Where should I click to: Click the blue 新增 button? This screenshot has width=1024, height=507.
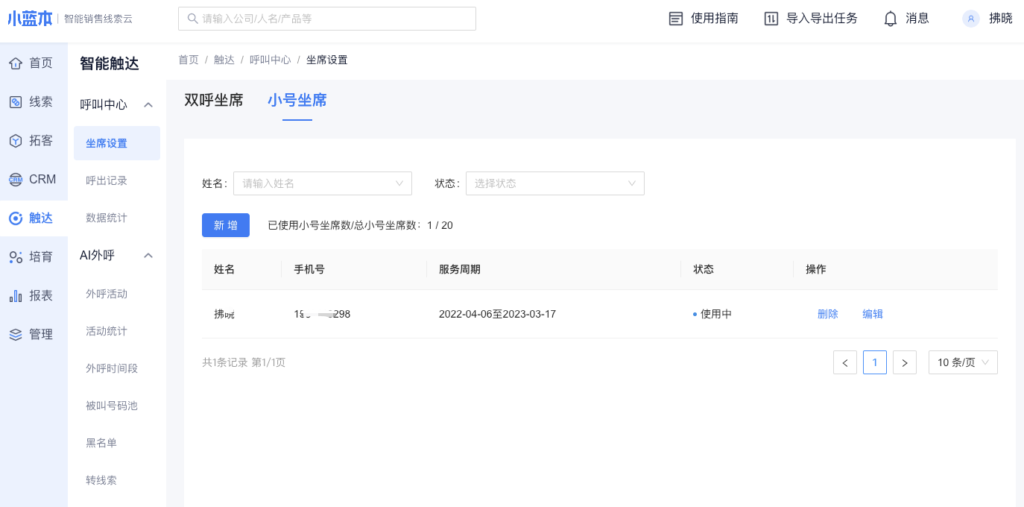(x=225, y=225)
